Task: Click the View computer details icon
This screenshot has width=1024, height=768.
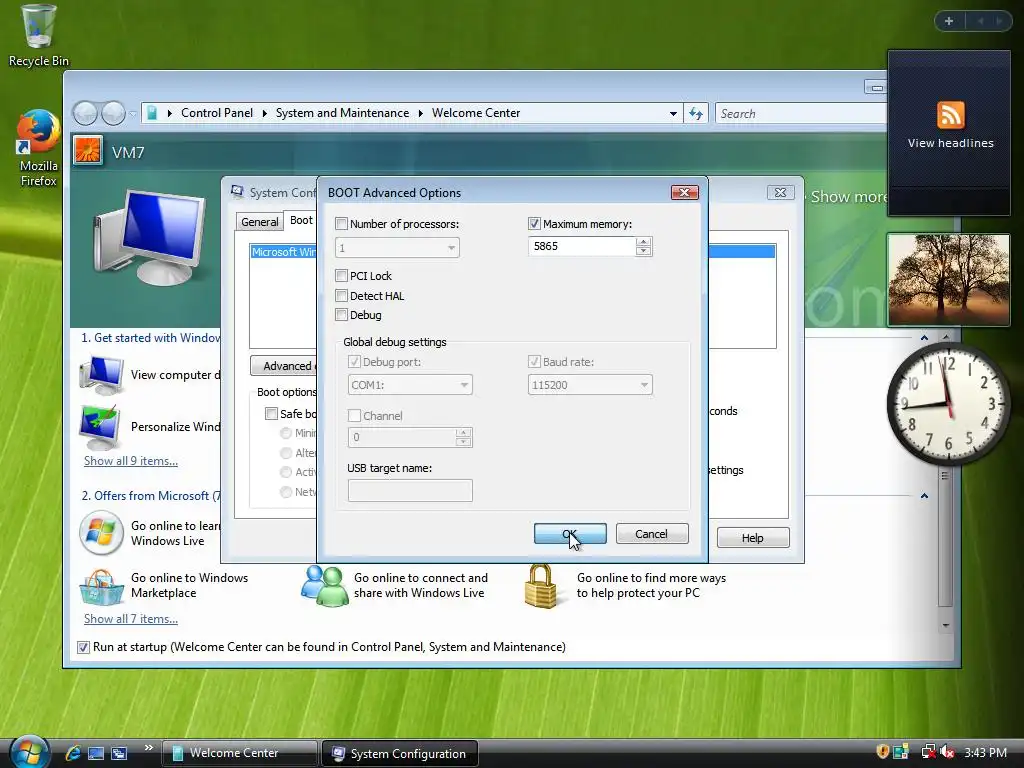Action: (101, 375)
